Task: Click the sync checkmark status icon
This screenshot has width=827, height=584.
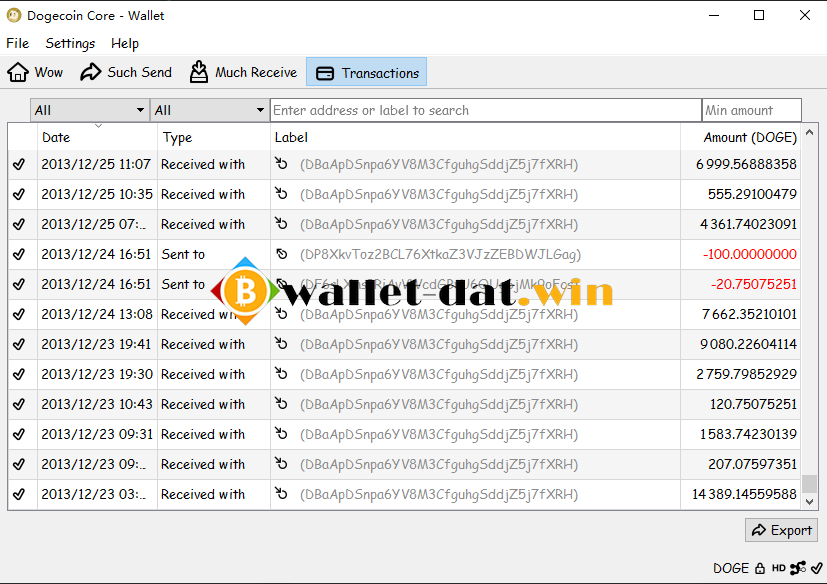Action: pyautogui.click(x=817, y=568)
